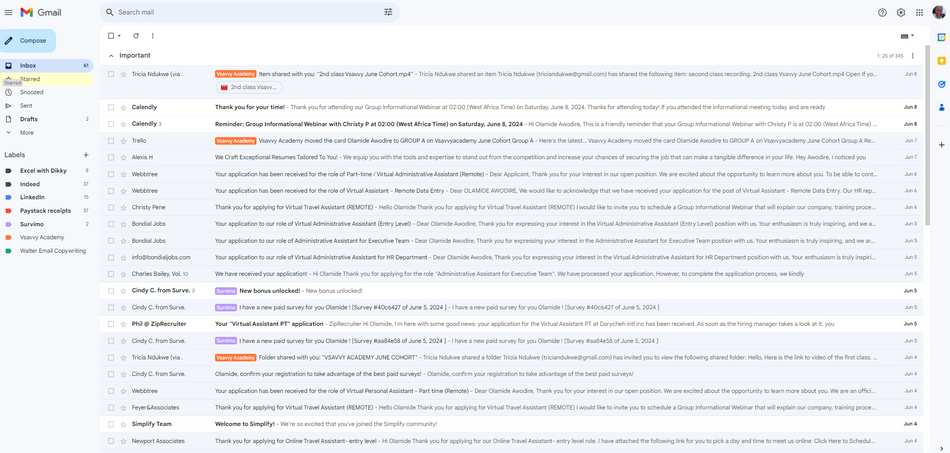Open the 2nd class Vsavvy attachment chip
The width and height of the screenshot is (950, 453).
pos(249,87)
